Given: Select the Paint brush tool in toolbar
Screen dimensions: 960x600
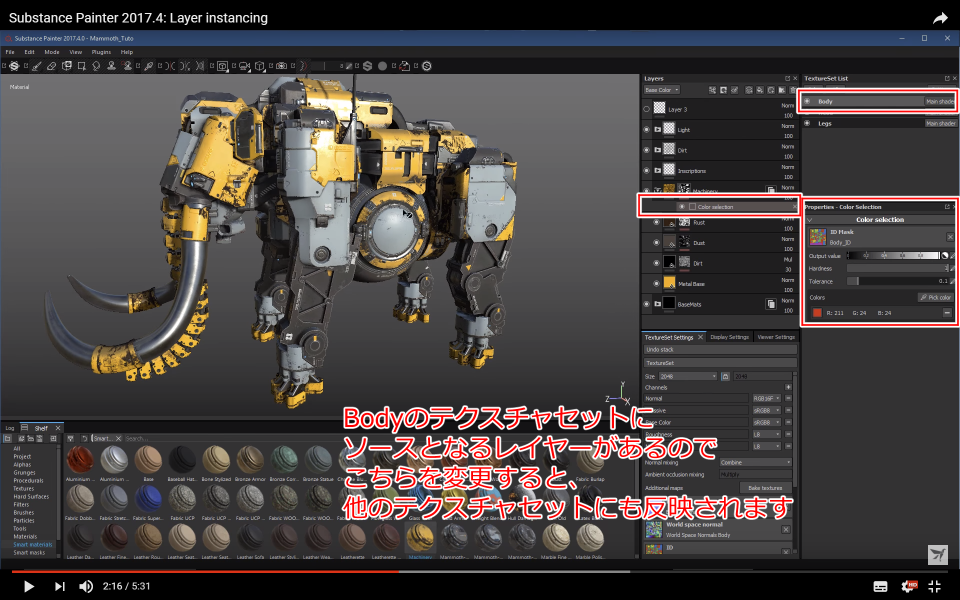Looking at the screenshot, I should pos(37,66).
